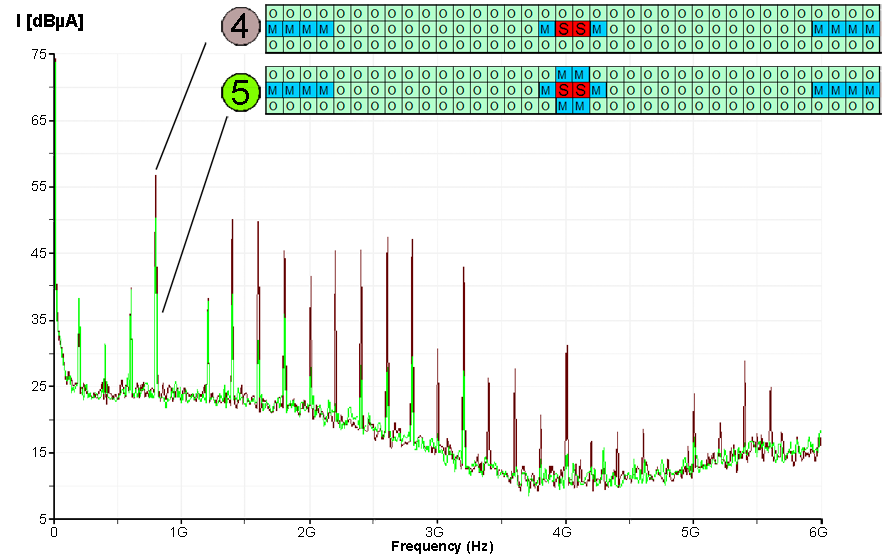Click the tallest spectrum peak near 0.8 GHz
Image resolution: width=886 pixels, height=554 pixels.
(156, 178)
